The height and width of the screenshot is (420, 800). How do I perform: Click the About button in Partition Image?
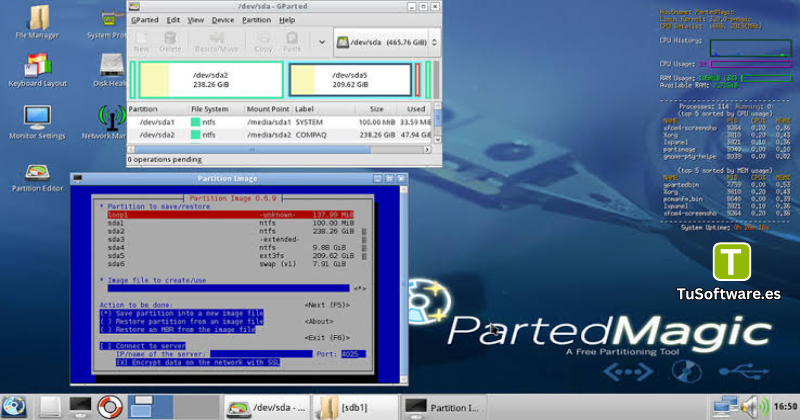pyautogui.click(x=319, y=321)
